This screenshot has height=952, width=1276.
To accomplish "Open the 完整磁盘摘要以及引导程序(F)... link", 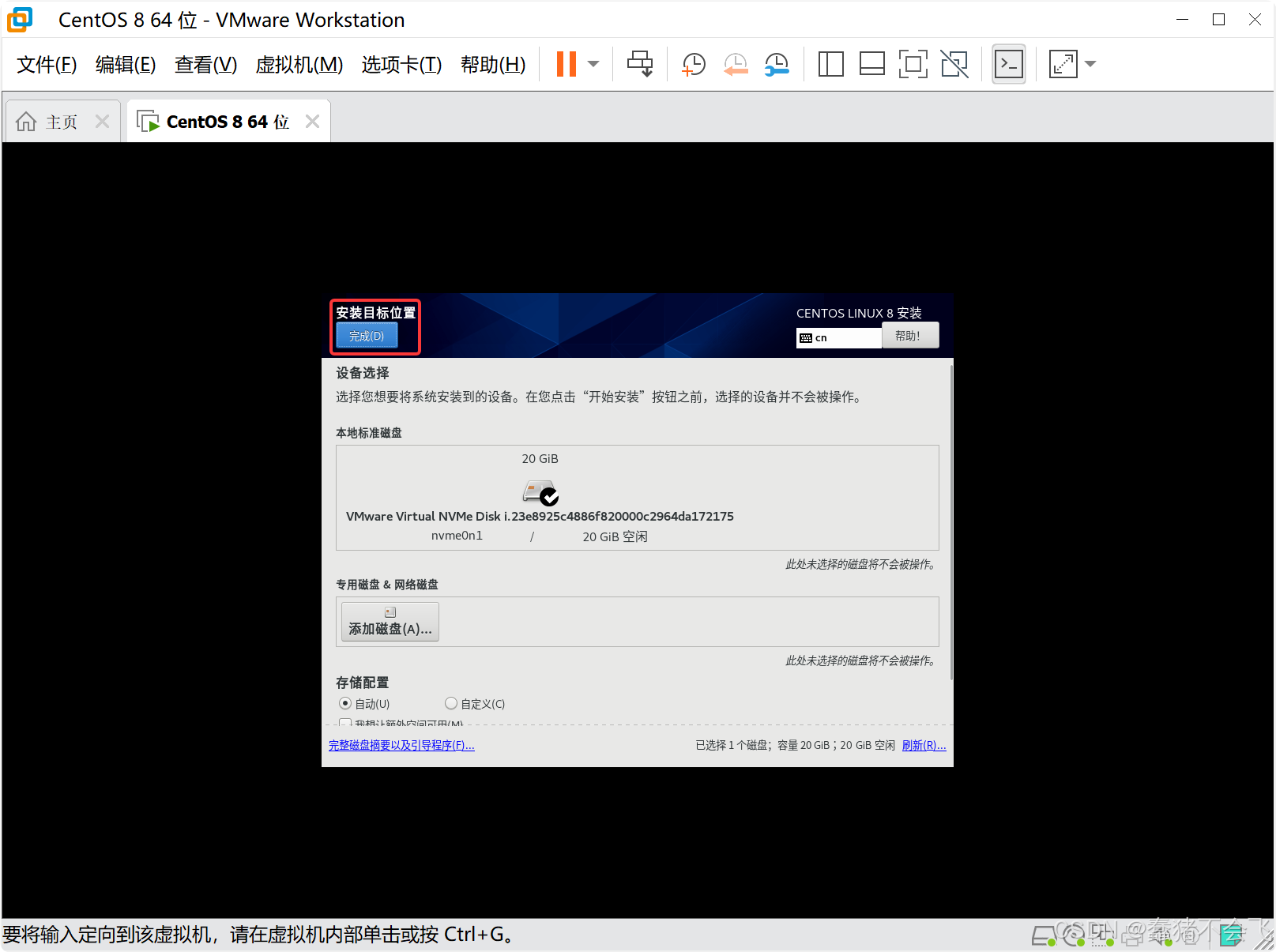I will click(401, 745).
